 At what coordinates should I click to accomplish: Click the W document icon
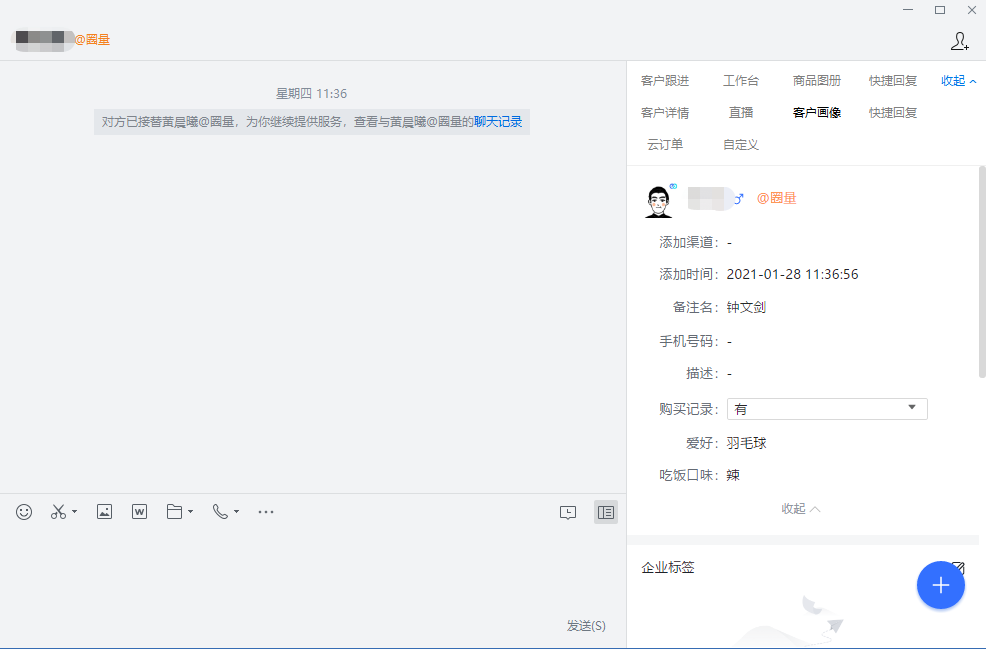coord(140,512)
